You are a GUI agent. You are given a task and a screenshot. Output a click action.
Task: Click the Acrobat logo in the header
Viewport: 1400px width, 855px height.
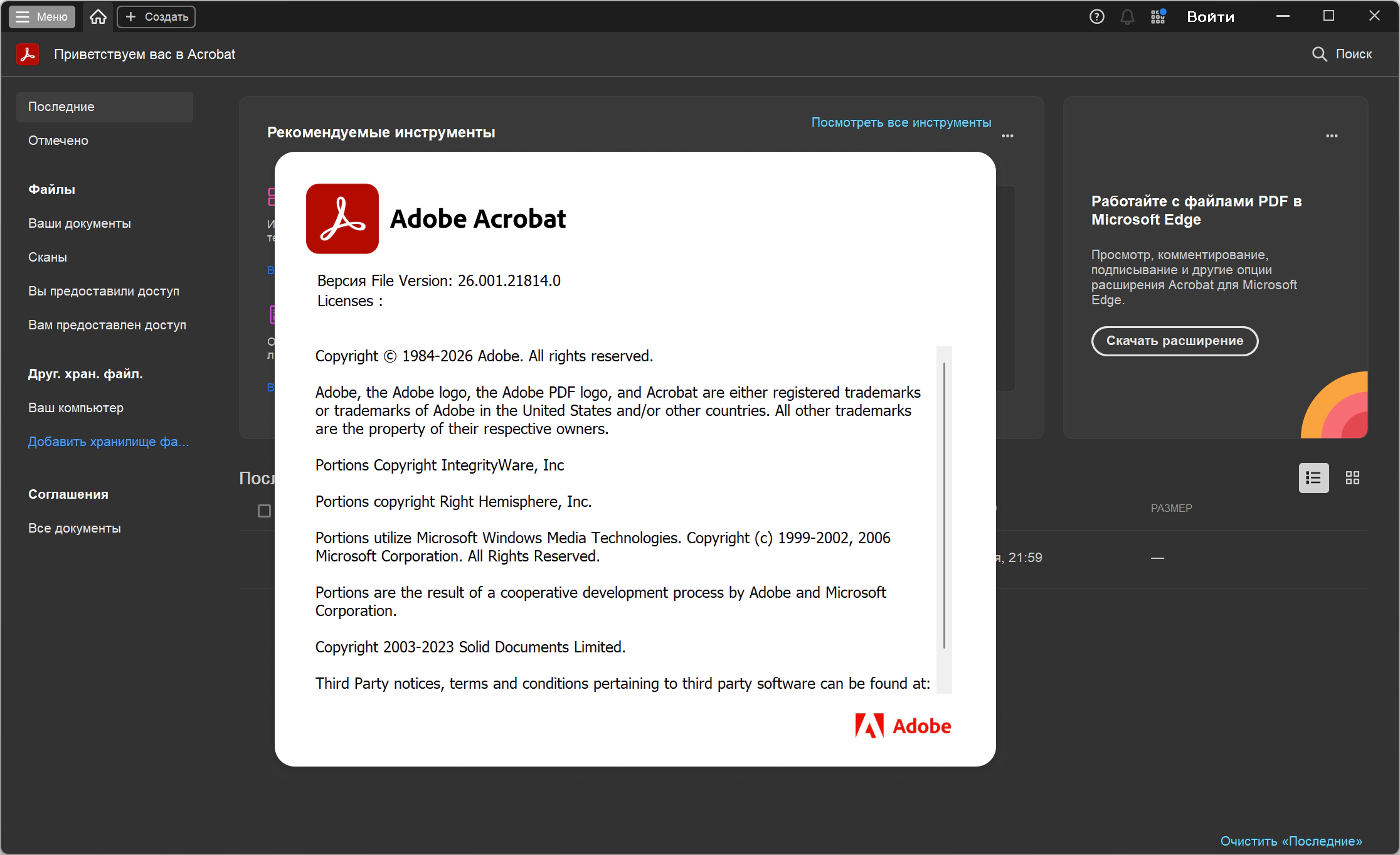[x=28, y=54]
